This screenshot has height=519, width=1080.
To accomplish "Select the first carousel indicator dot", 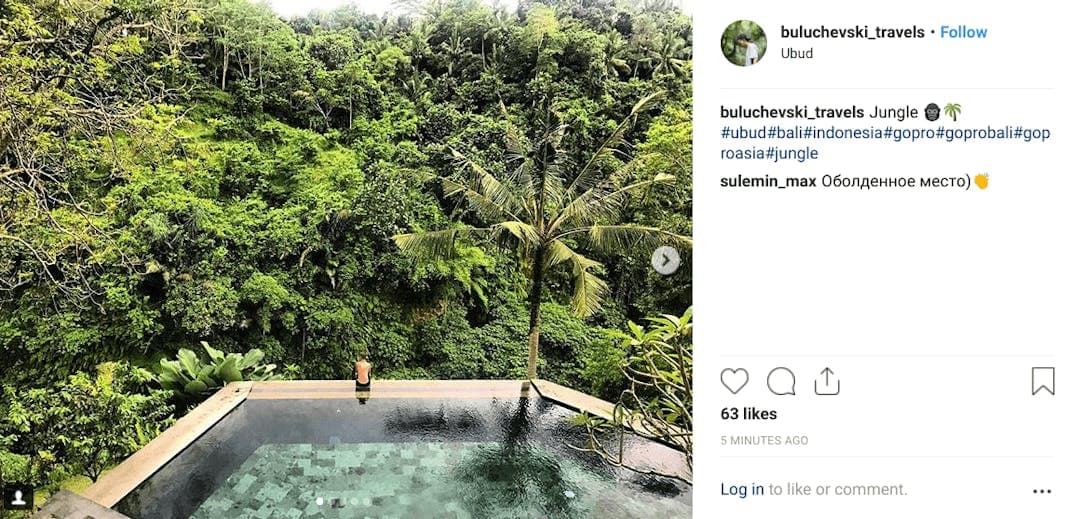I will 320,500.
